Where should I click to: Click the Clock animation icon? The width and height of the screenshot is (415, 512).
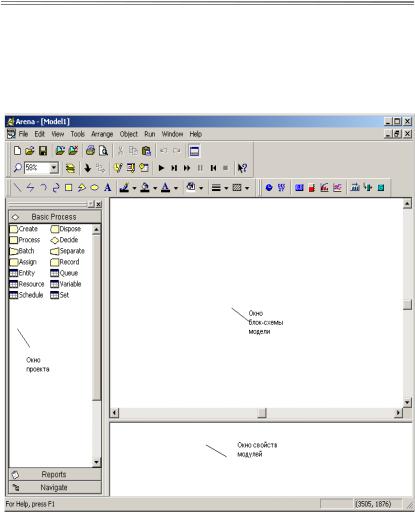tap(269, 188)
